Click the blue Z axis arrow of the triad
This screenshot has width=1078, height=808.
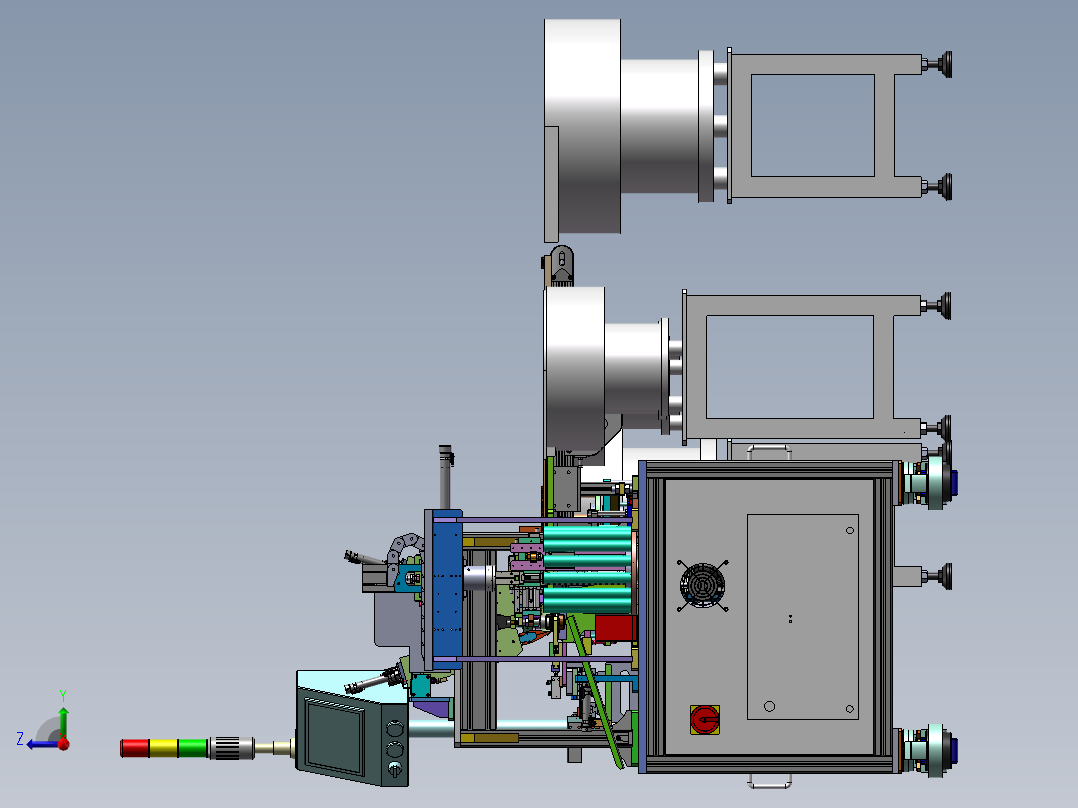click(41, 744)
